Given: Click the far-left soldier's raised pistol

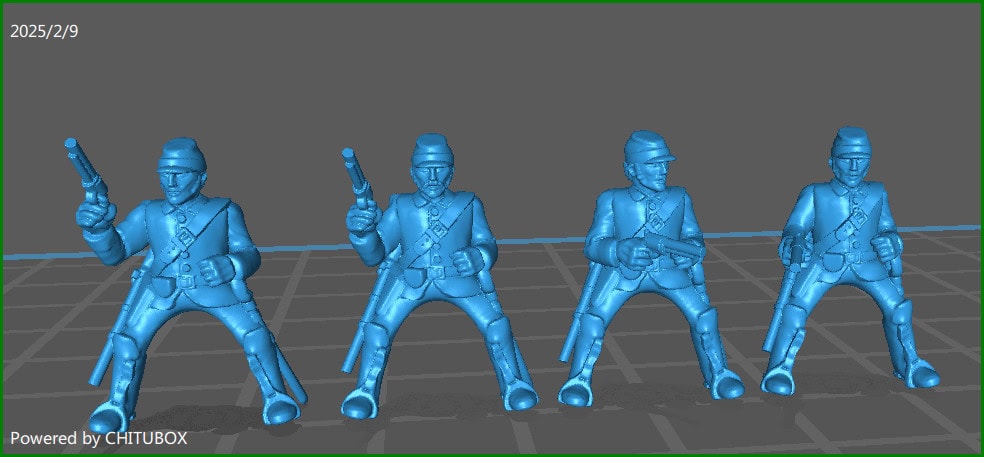Looking at the screenshot, I should (x=85, y=170).
